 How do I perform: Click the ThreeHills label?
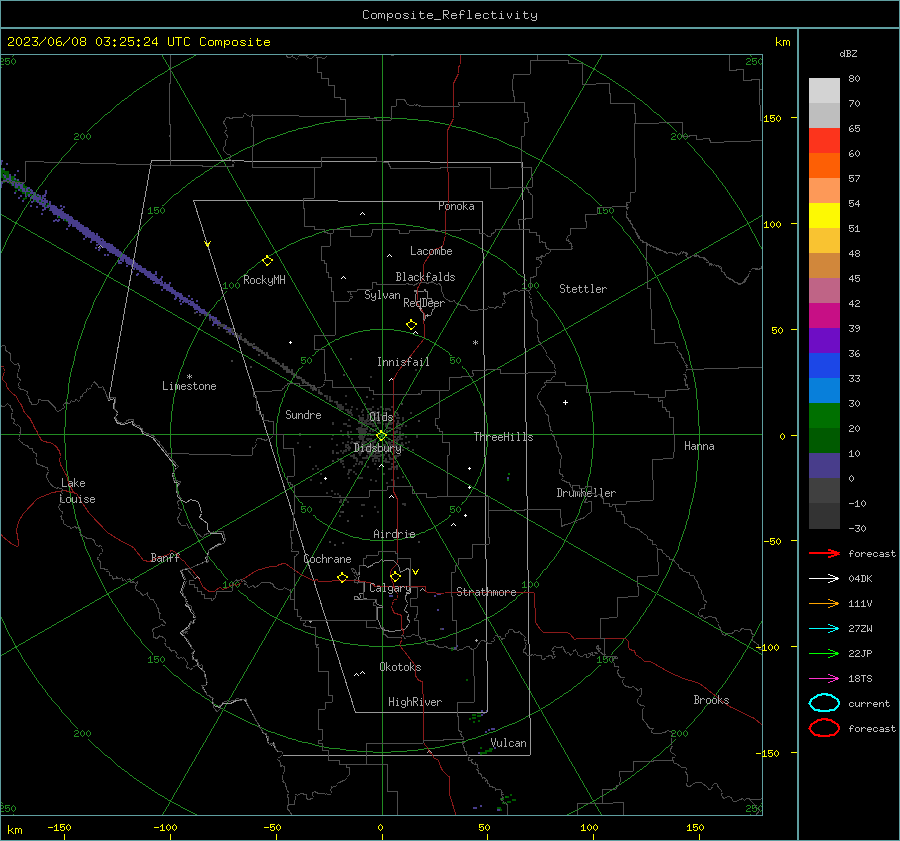pos(503,437)
